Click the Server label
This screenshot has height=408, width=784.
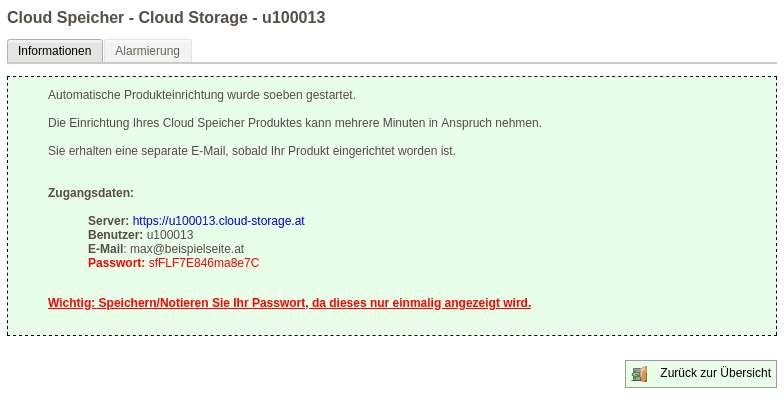click(x=108, y=221)
